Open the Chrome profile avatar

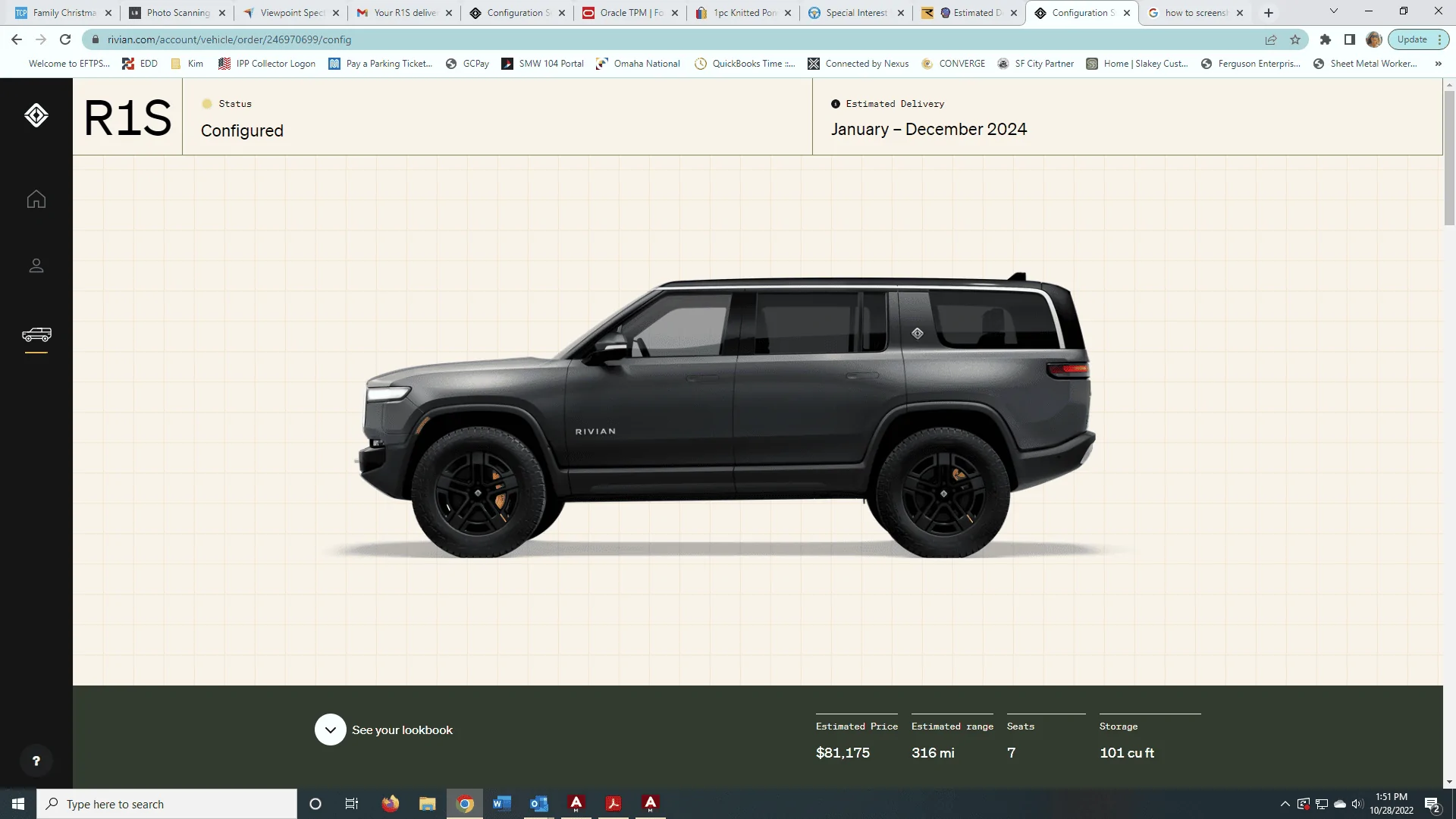click(1374, 39)
